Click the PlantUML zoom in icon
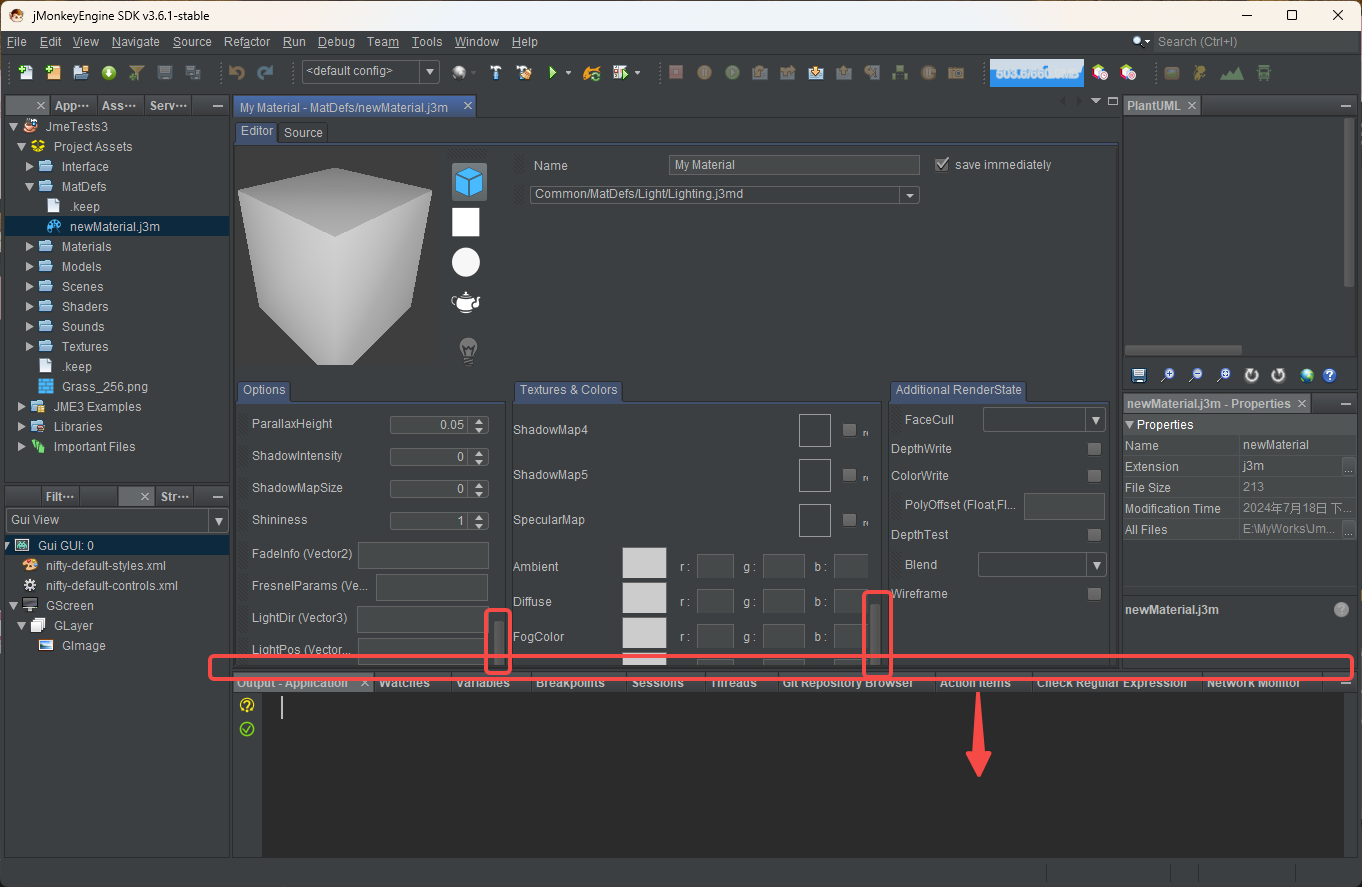Screen dimensions: 1362x887 [x=1167, y=375]
